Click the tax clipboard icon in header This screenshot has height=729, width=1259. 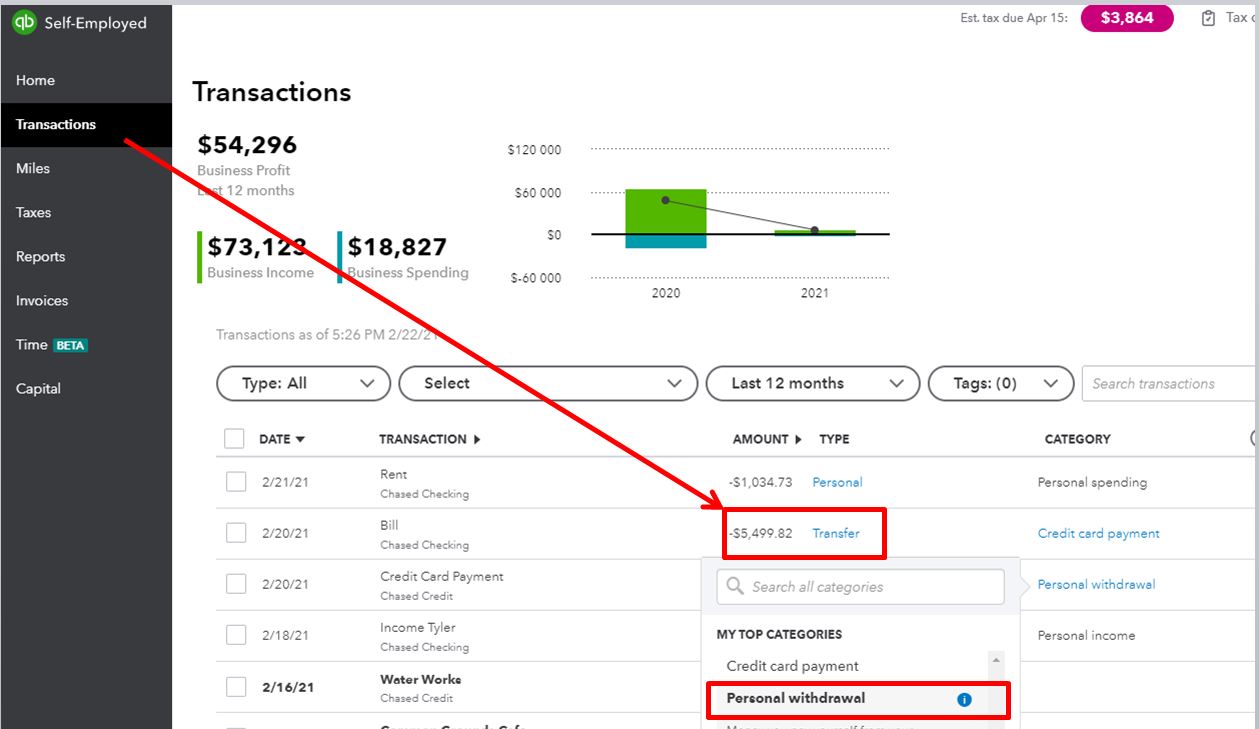[1208, 18]
